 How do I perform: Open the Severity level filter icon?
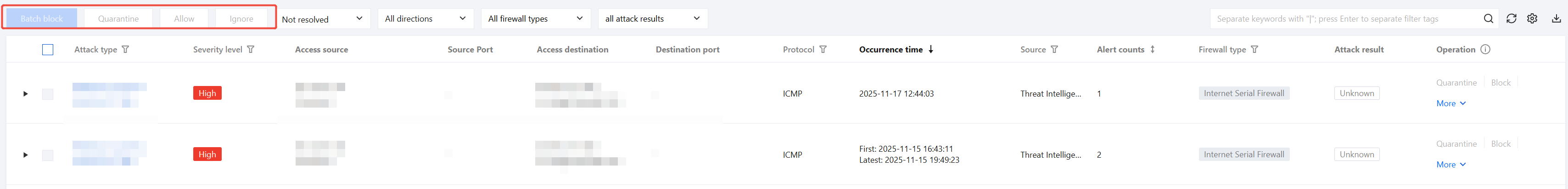pyautogui.click(x=251, y=49)
